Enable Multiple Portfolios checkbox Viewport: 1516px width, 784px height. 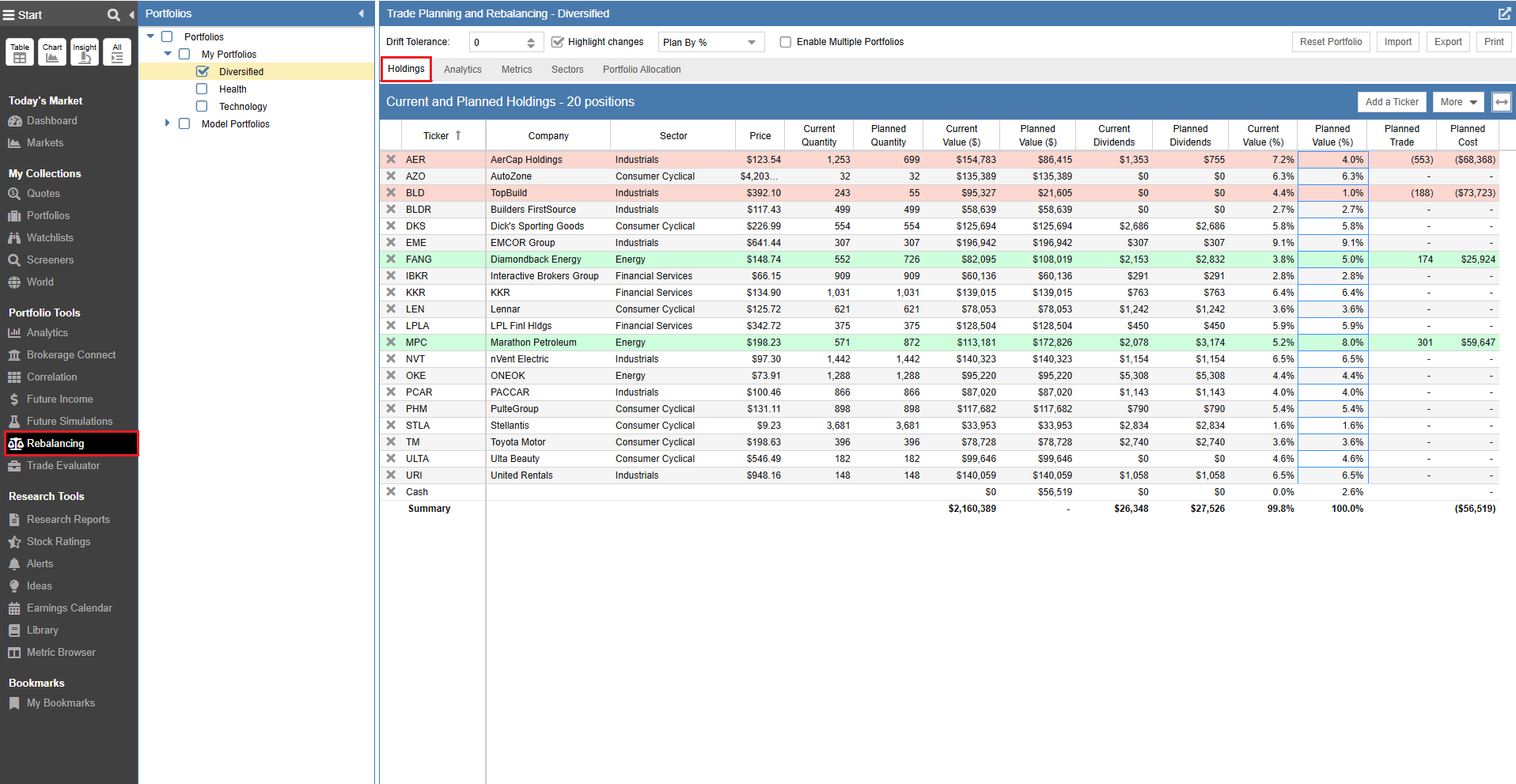(786, 42)
